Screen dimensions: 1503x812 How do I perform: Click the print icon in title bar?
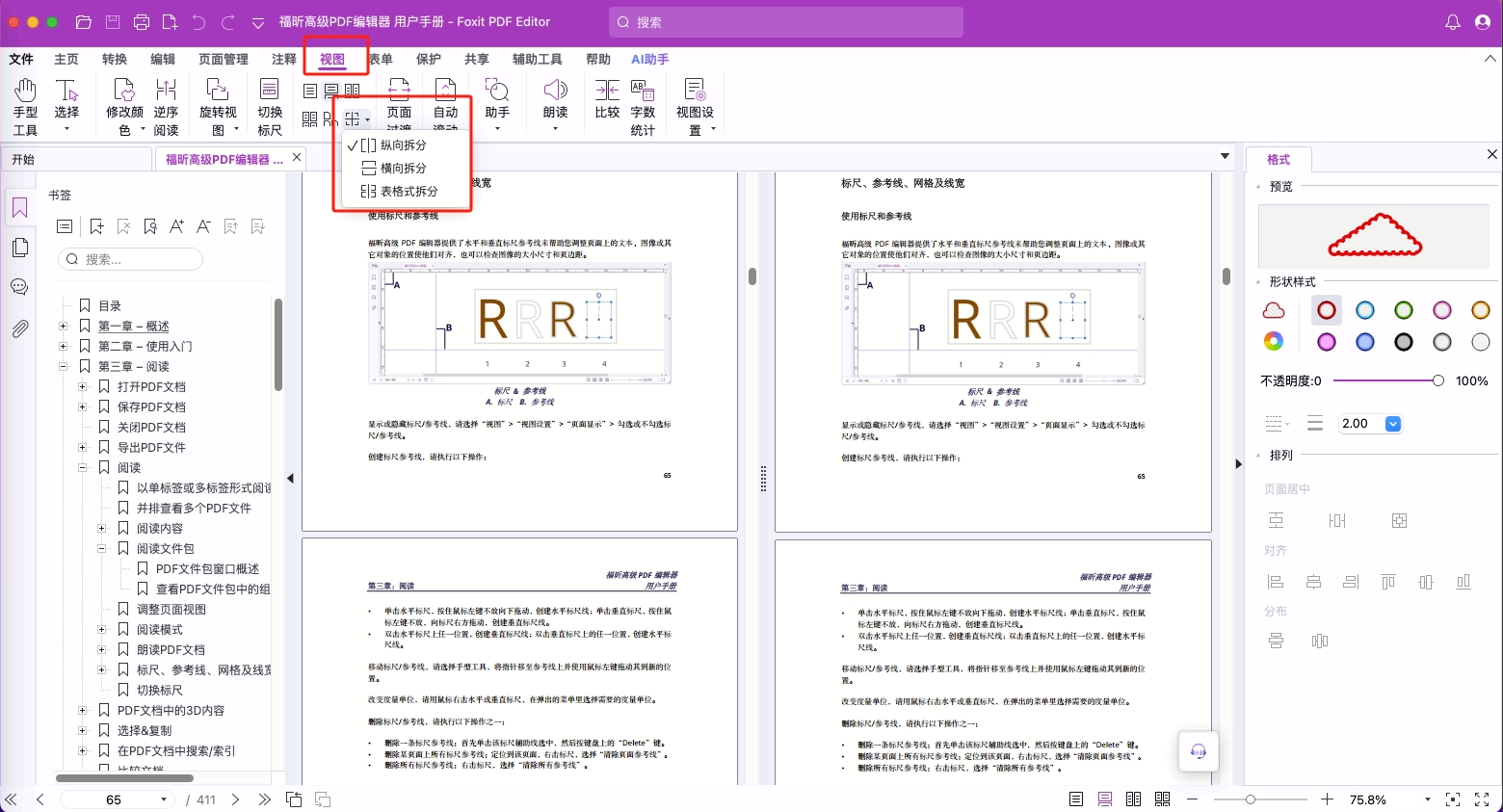coord(142,22)
